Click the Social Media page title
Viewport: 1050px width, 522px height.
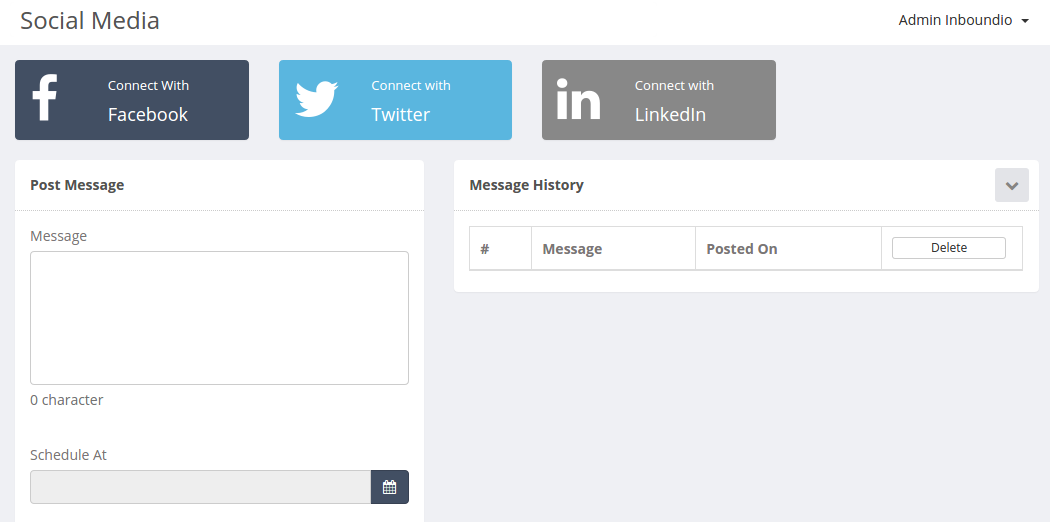(90, 21)
